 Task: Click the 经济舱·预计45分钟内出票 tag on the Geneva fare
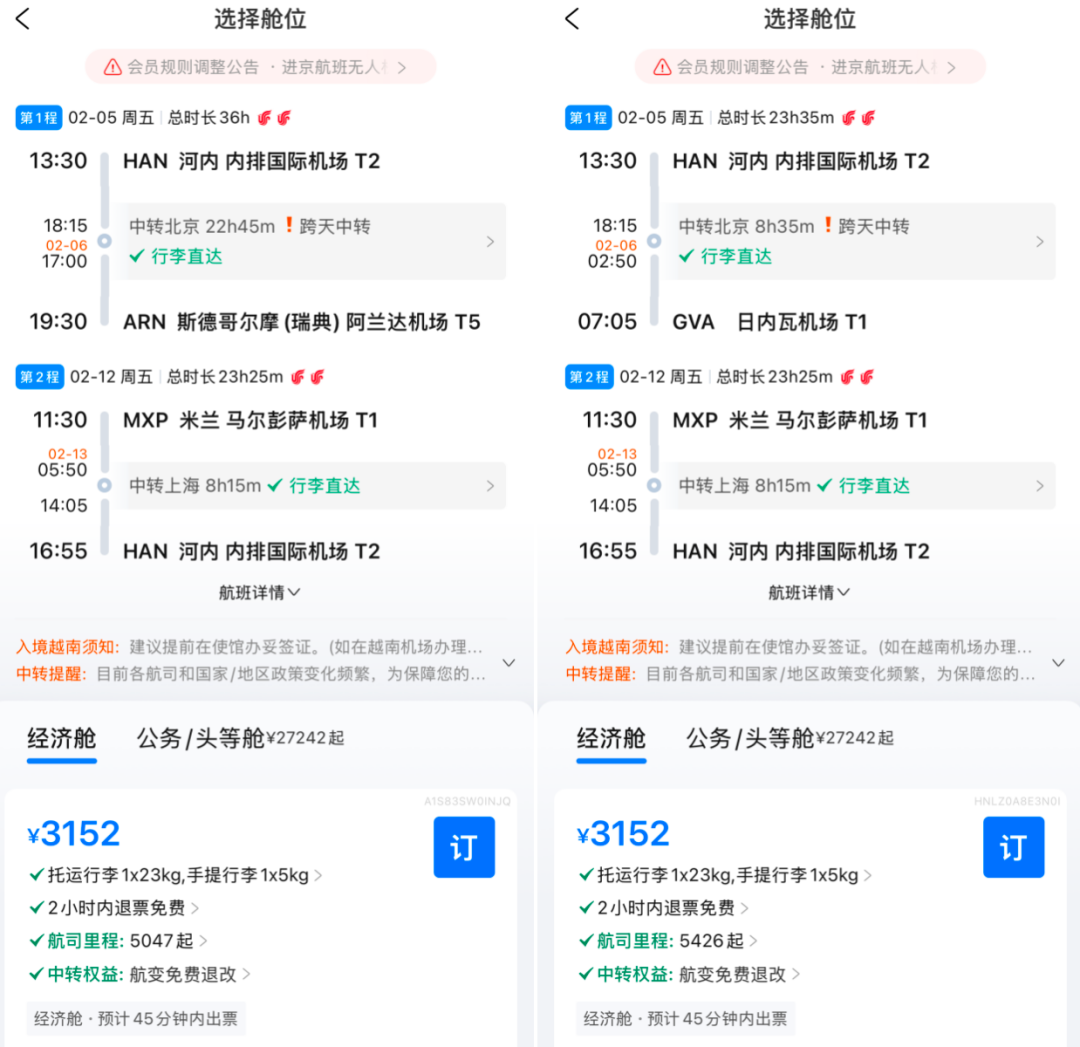click(x=686, y=1019)
